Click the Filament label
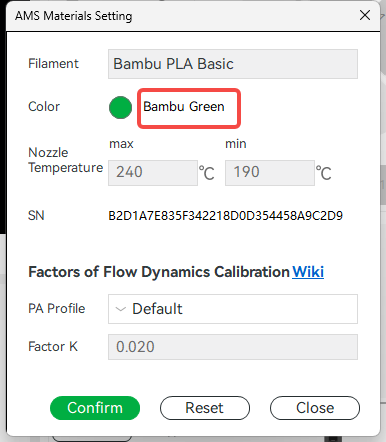386x442 pixels. tap(53, 63)
